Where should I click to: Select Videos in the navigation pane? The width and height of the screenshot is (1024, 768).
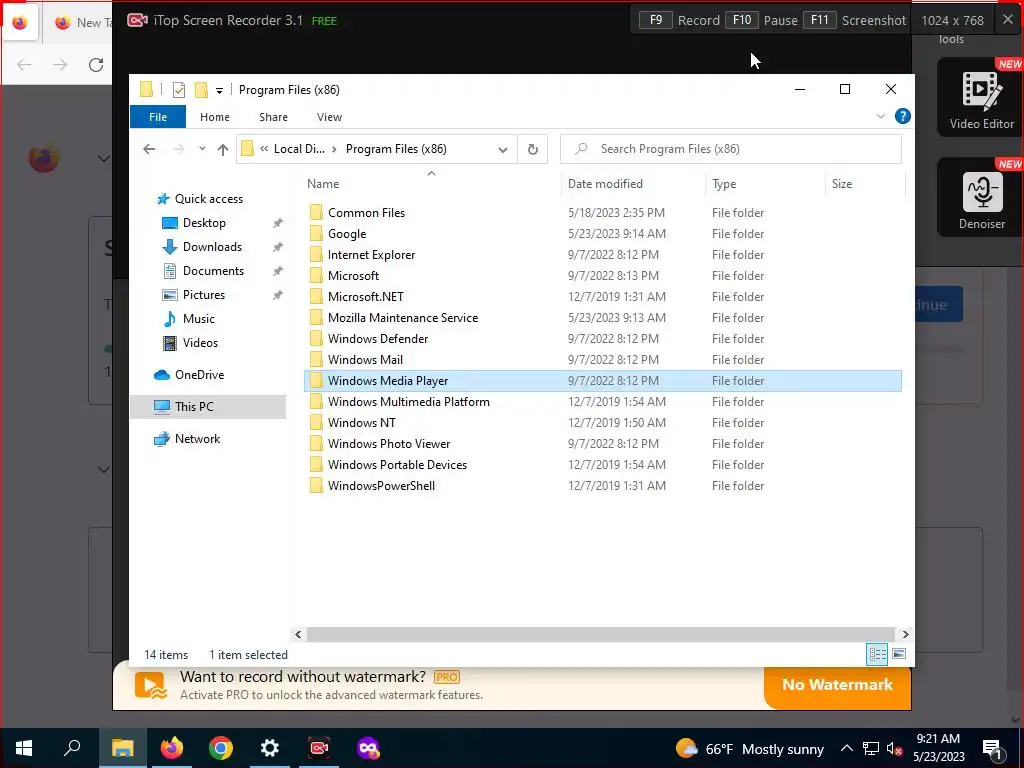(200, 343)
